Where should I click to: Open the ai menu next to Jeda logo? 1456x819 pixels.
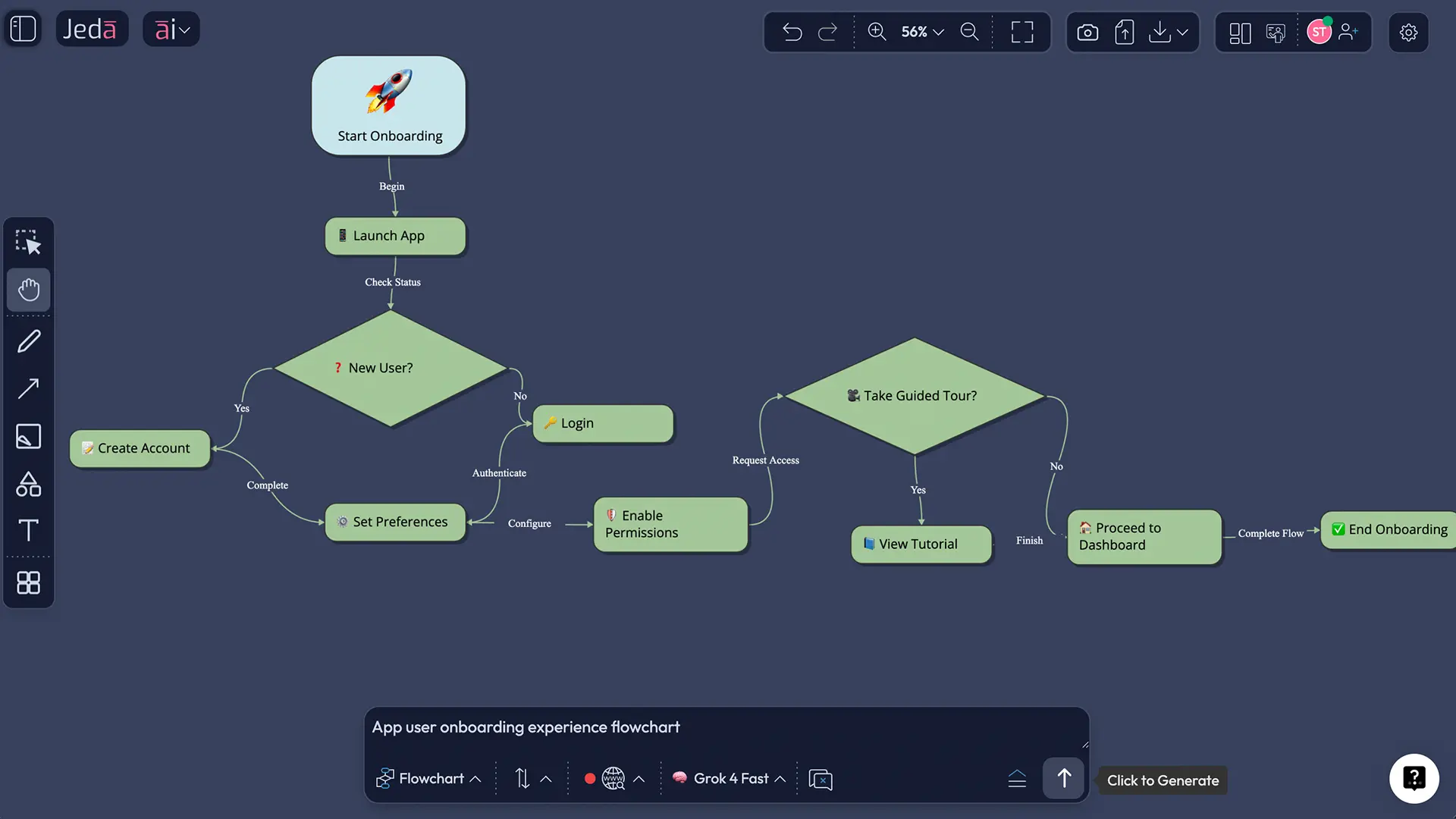[x=171, y=29]
